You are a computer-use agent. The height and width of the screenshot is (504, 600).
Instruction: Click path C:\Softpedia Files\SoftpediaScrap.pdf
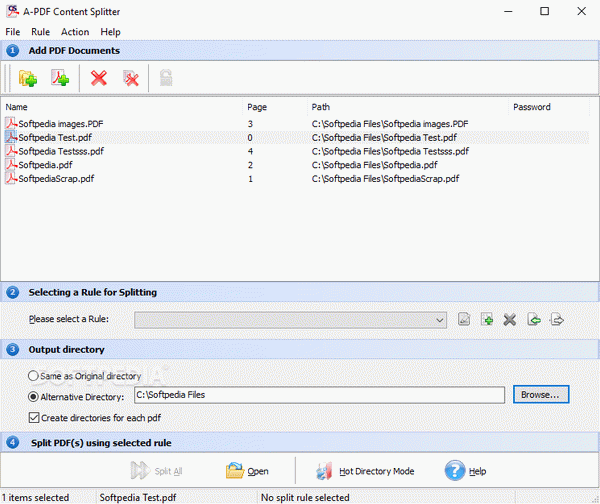click(x=385, y=179)
